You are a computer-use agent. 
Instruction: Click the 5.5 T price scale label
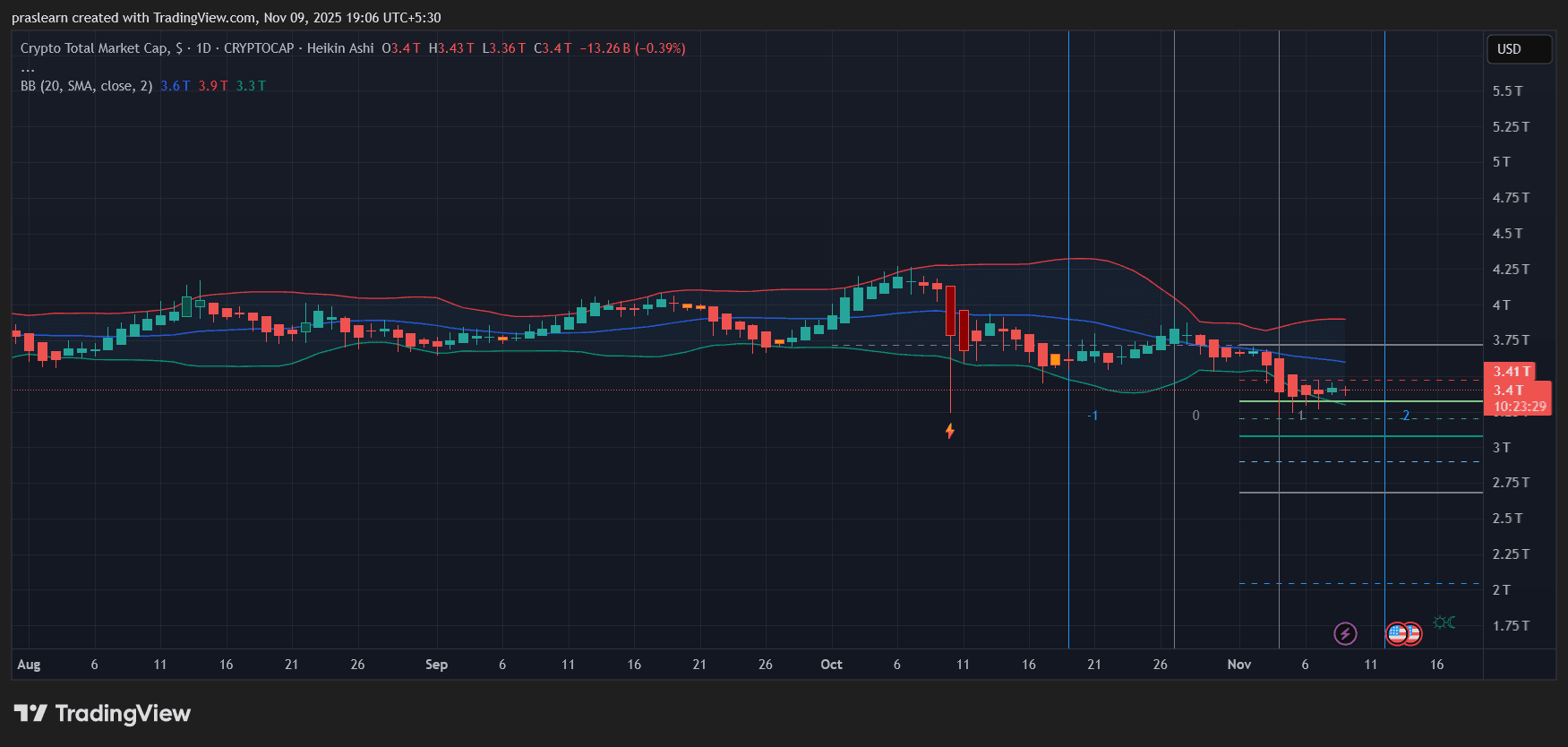click(1507, 91)
